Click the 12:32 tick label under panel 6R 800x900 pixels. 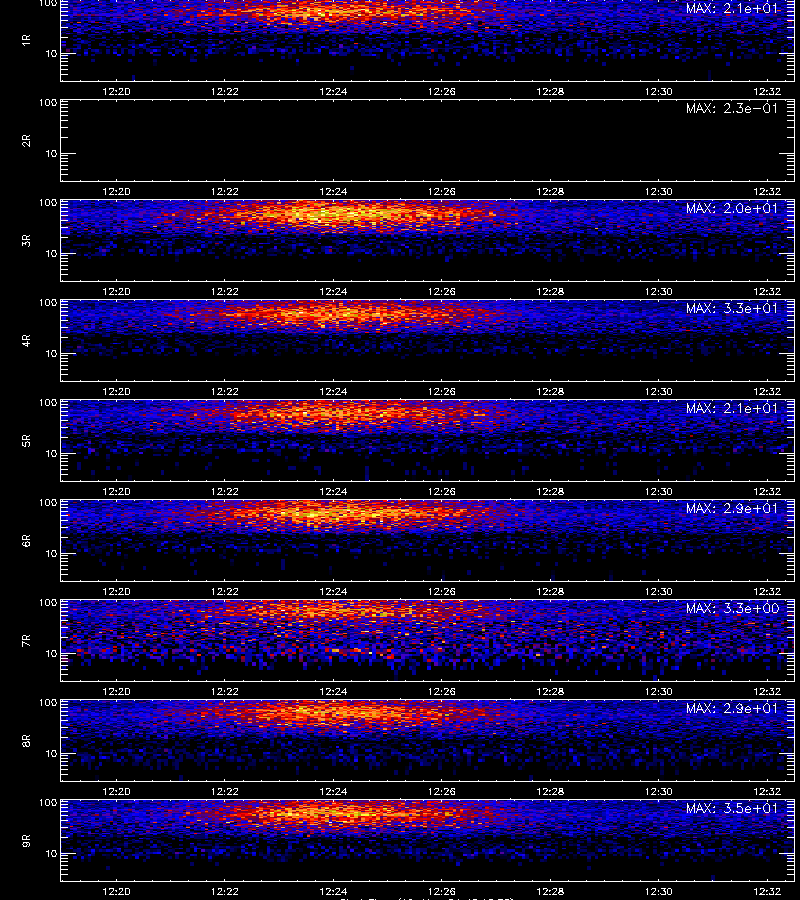tap(767, 592)
